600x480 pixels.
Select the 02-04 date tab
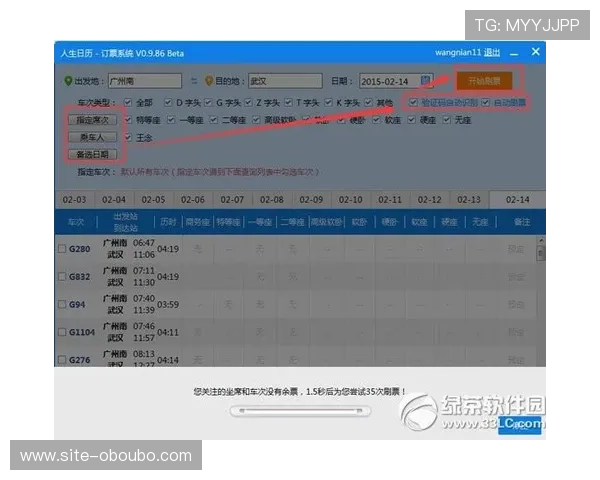click(x=114, y=199)
